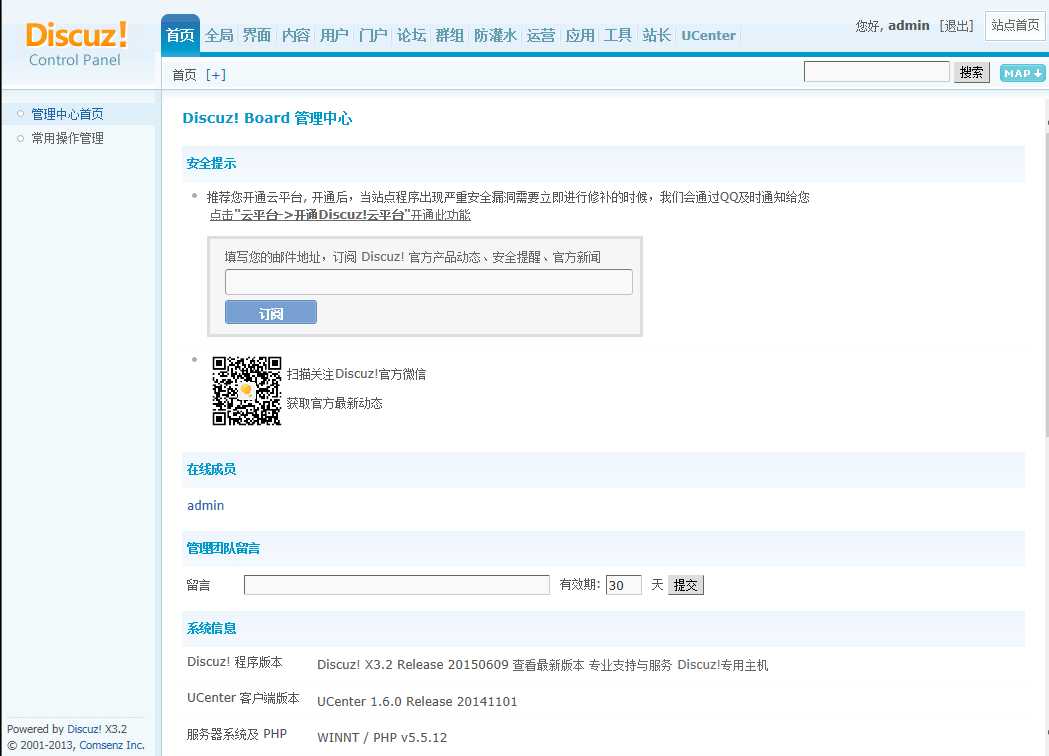Click the 系统信息 section heading
The height and width of the screenshot is (756, 1049).
click(x=211, y=628)
